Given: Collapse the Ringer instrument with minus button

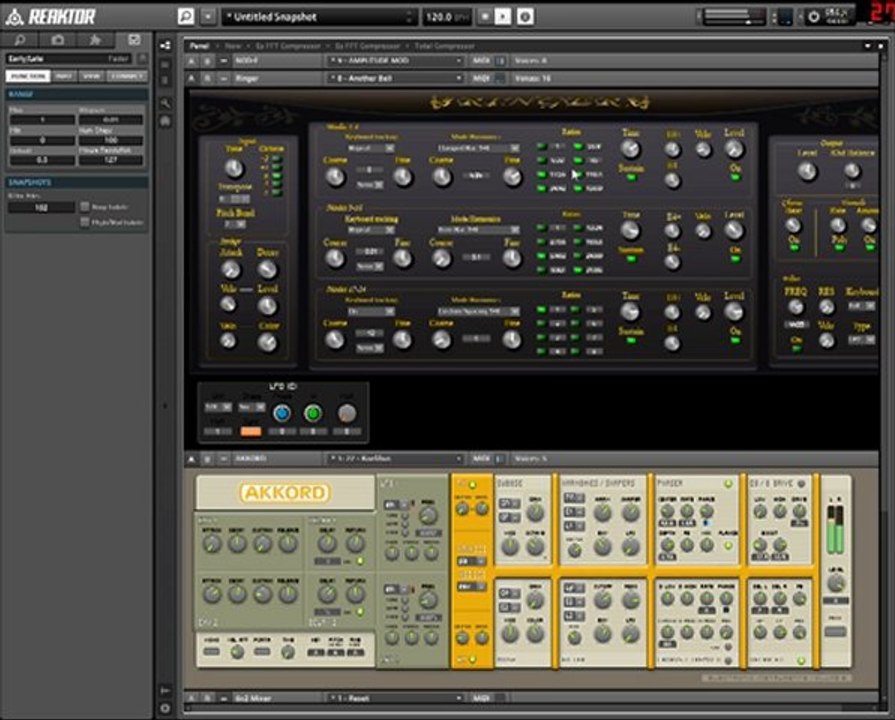Looking at the screenshot, I should (x=223, y=78).
